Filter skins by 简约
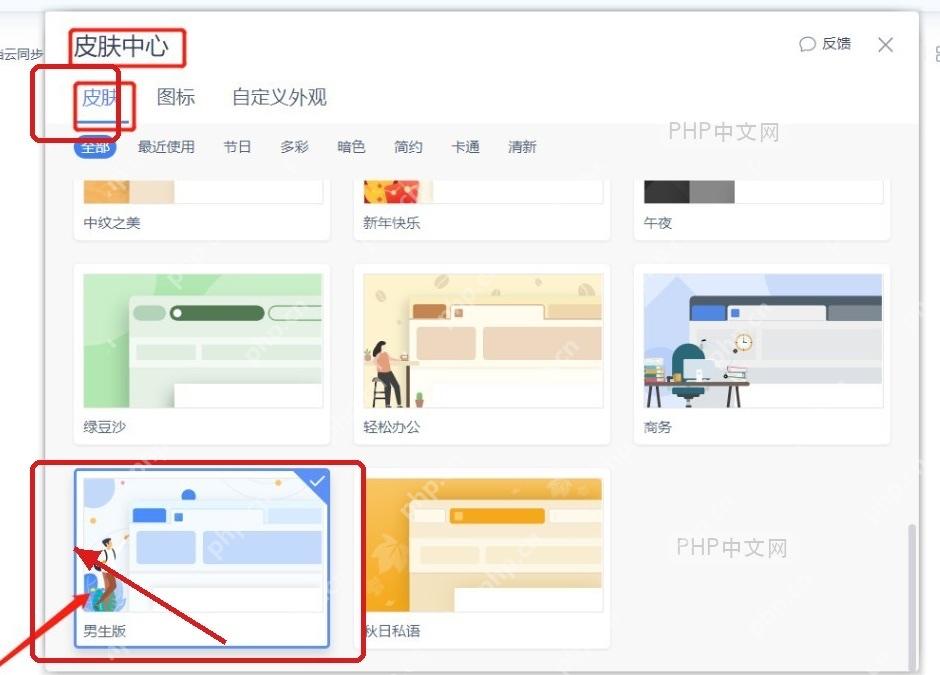The width and height of the screenshot is (940, 675). click(408, 147)
